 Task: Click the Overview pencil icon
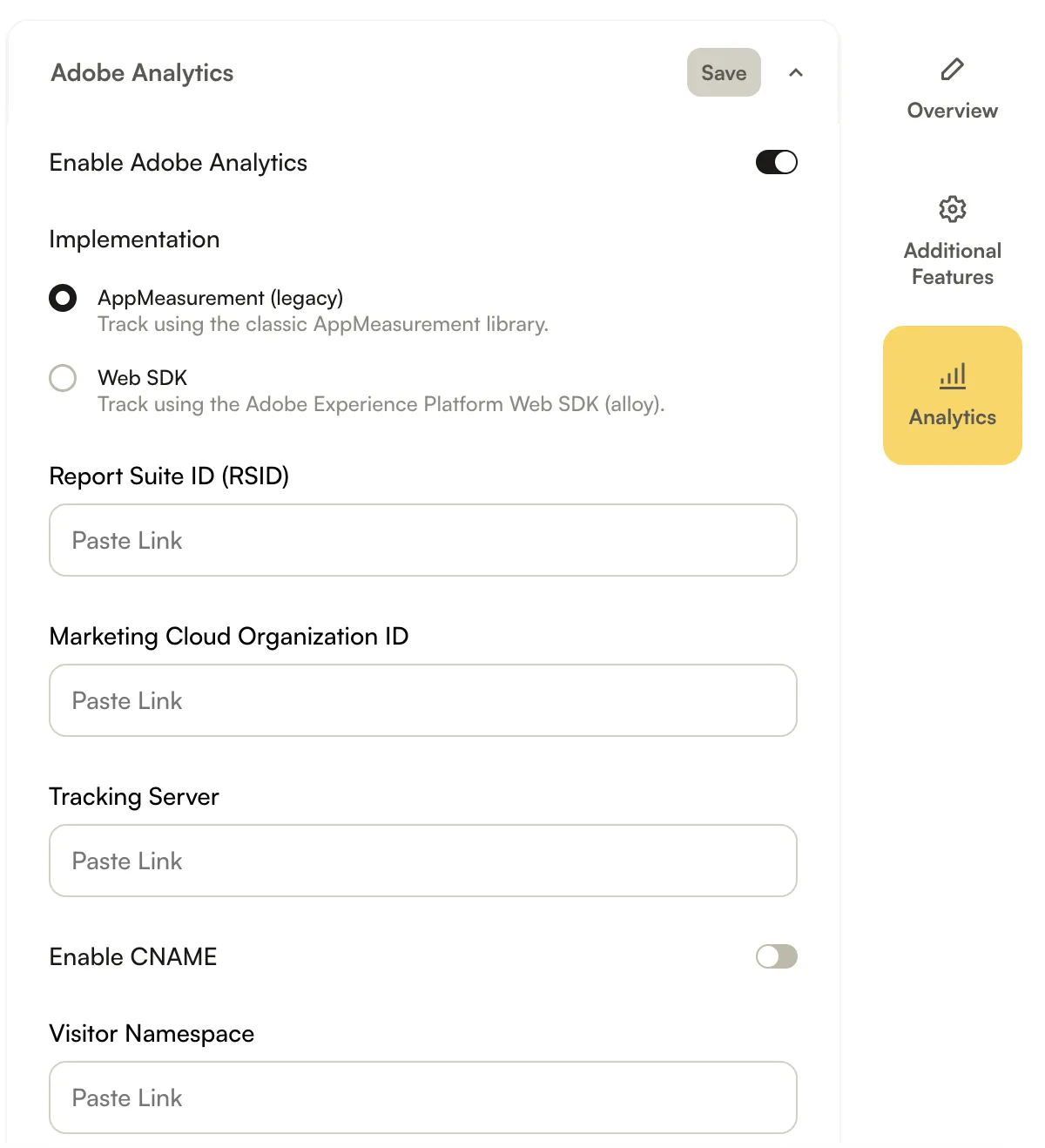[x=952, y=70]
